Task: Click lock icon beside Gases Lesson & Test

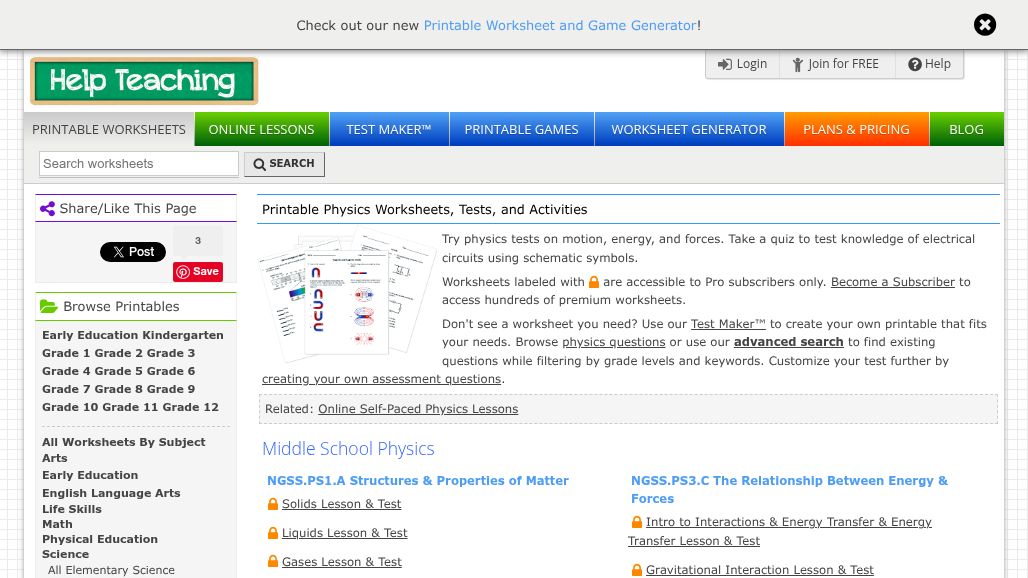Action: click(273, 563)
